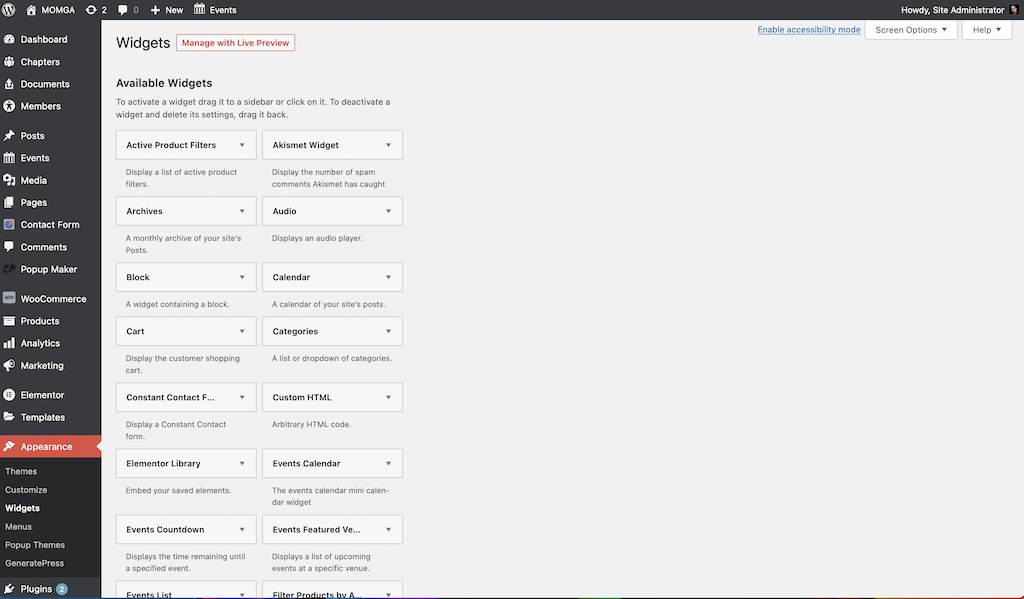The height and width of the screenshot is (599, 1024).
Task: Expand the Archives widget arrow
Action: [242, 211]
